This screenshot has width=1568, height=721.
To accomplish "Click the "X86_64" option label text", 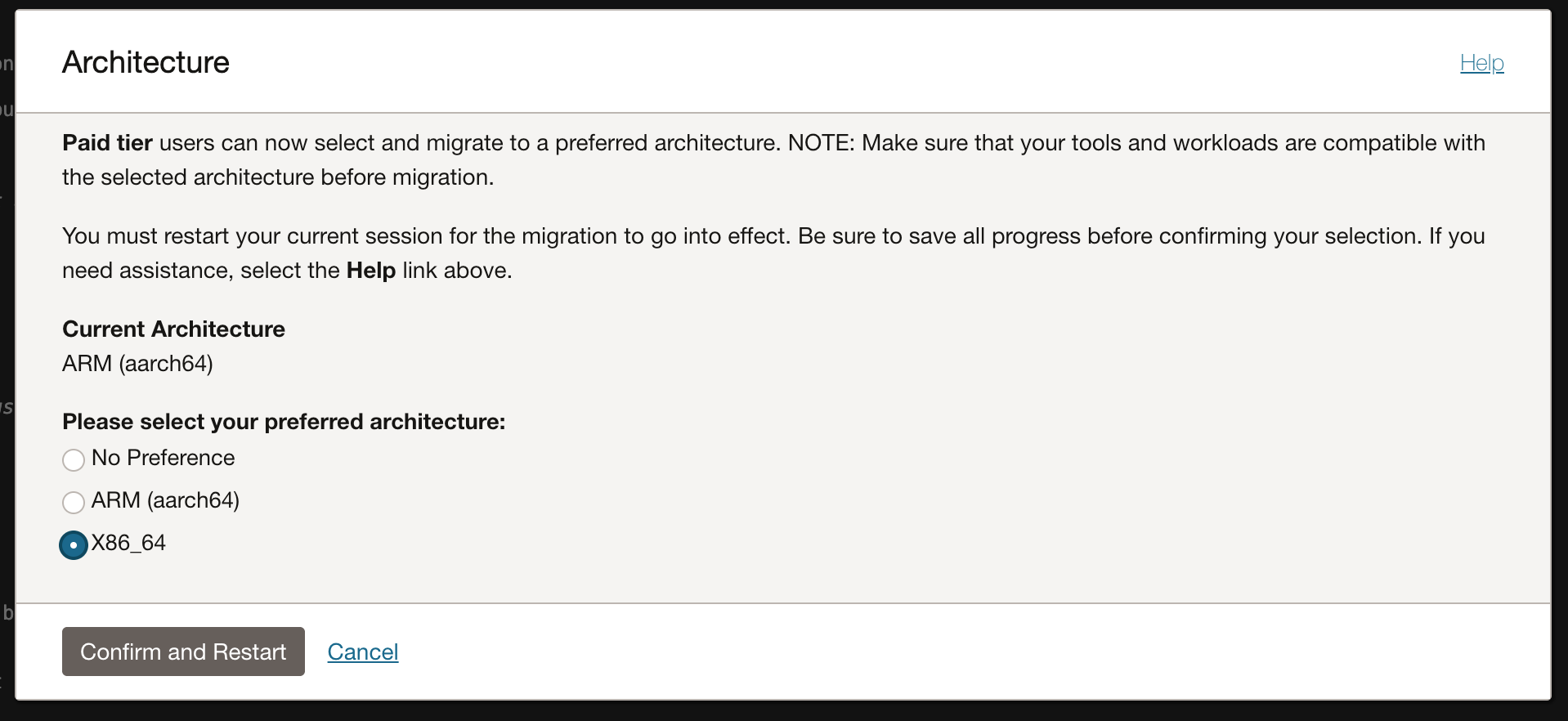I will pos(128,543).
